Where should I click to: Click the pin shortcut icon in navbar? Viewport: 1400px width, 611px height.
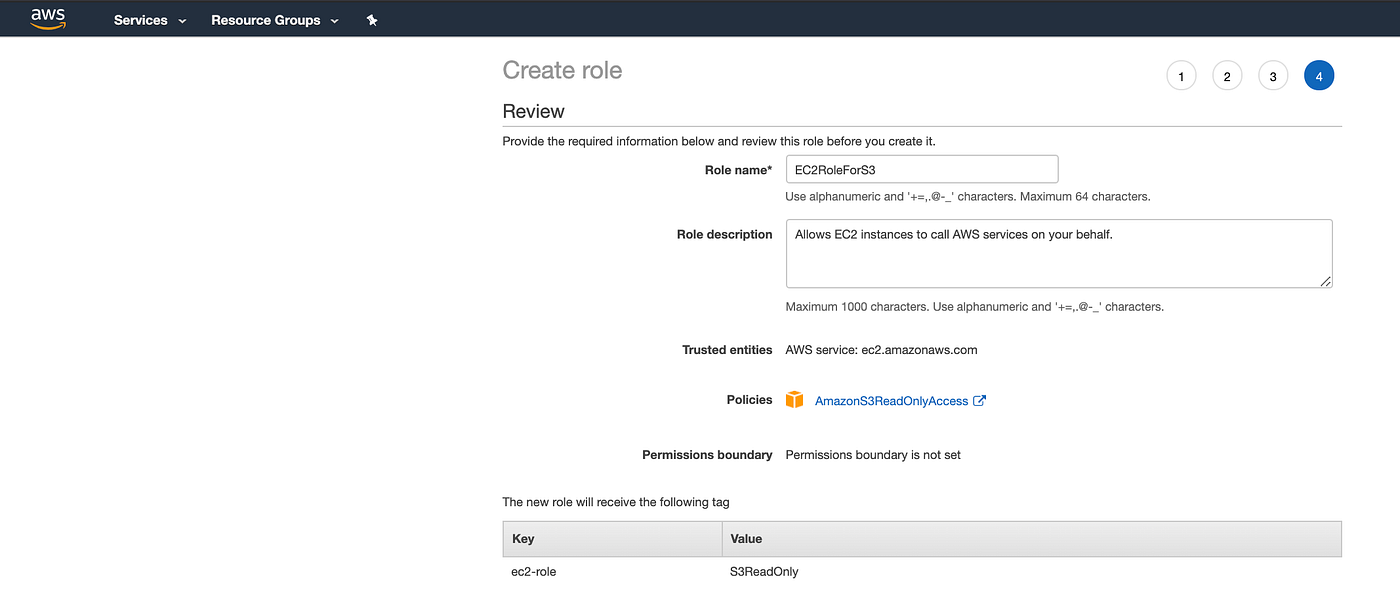(x=372, y=20)
